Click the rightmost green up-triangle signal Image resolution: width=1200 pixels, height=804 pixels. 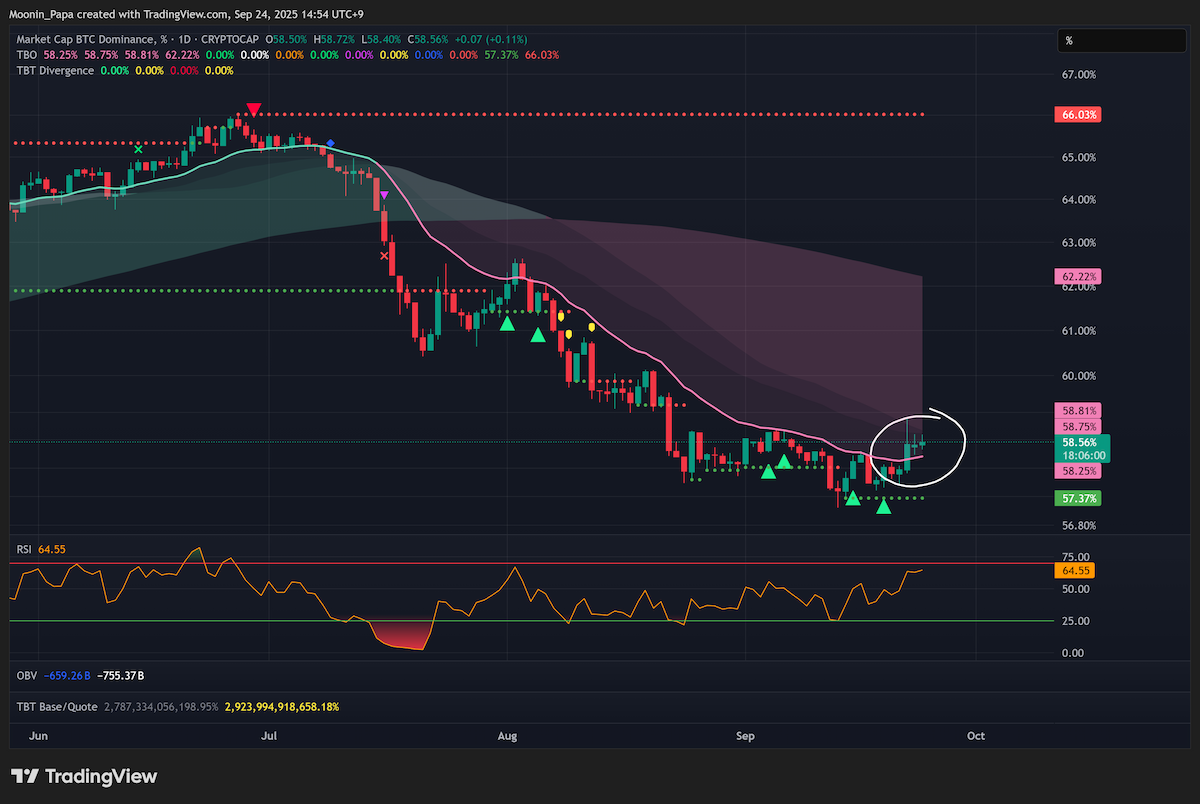pyautogui.click(x=884, y=508)
